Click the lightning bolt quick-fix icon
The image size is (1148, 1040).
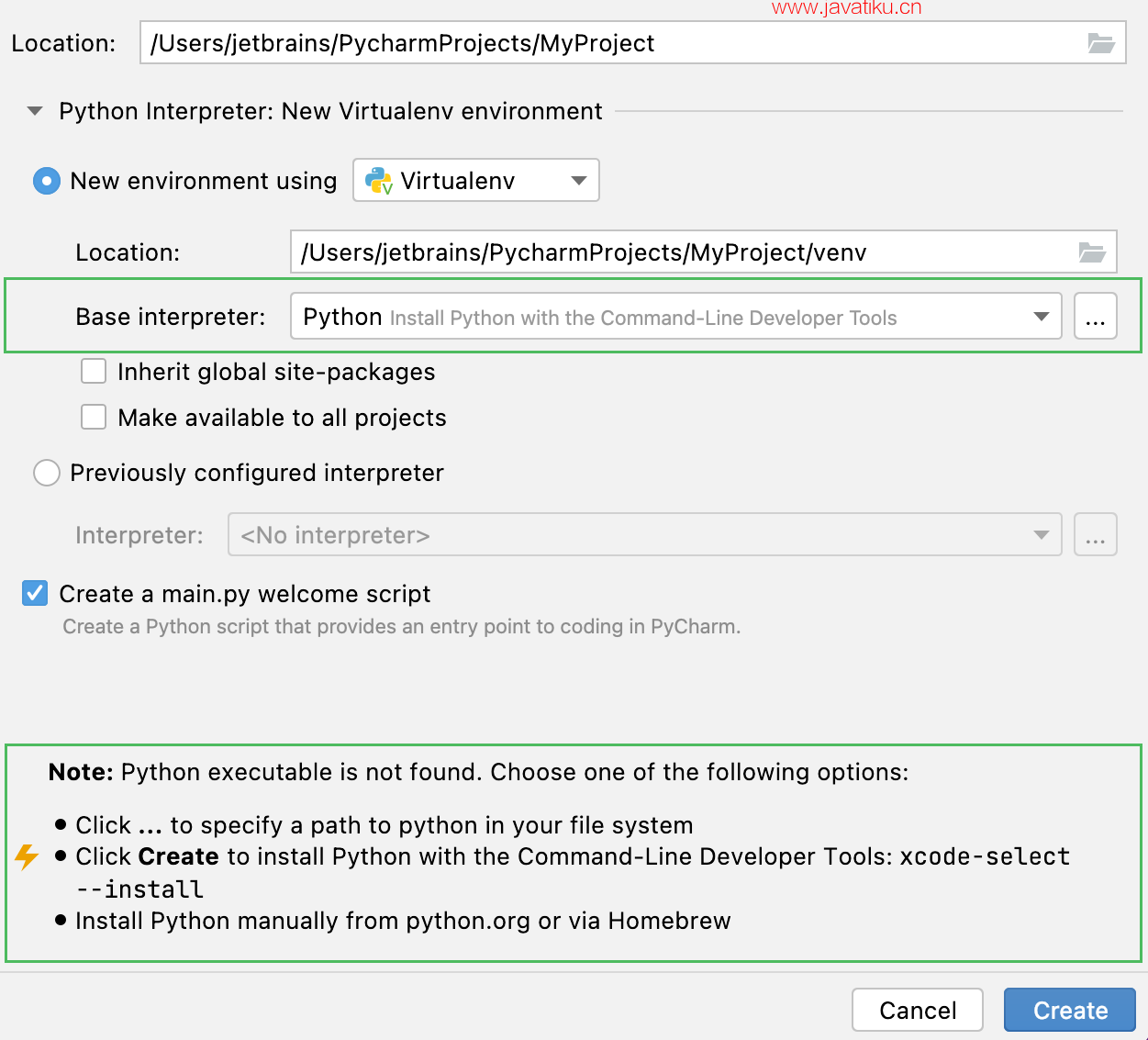[27, 856]
